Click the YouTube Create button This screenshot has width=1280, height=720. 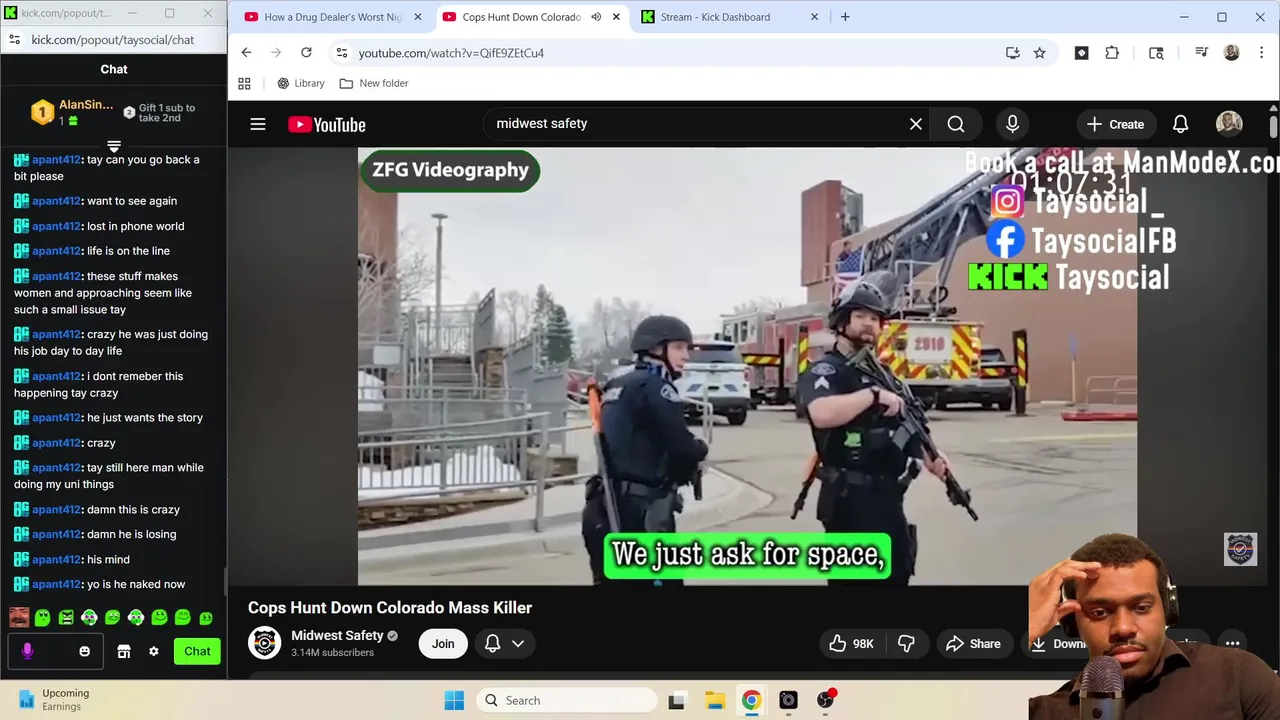[x=1115, y=124]
